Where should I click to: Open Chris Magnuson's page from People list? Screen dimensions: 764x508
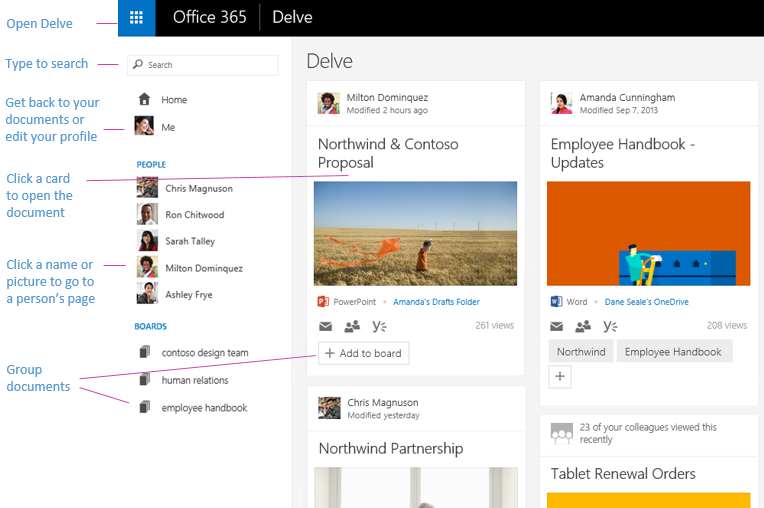click(x=199, y=188)
